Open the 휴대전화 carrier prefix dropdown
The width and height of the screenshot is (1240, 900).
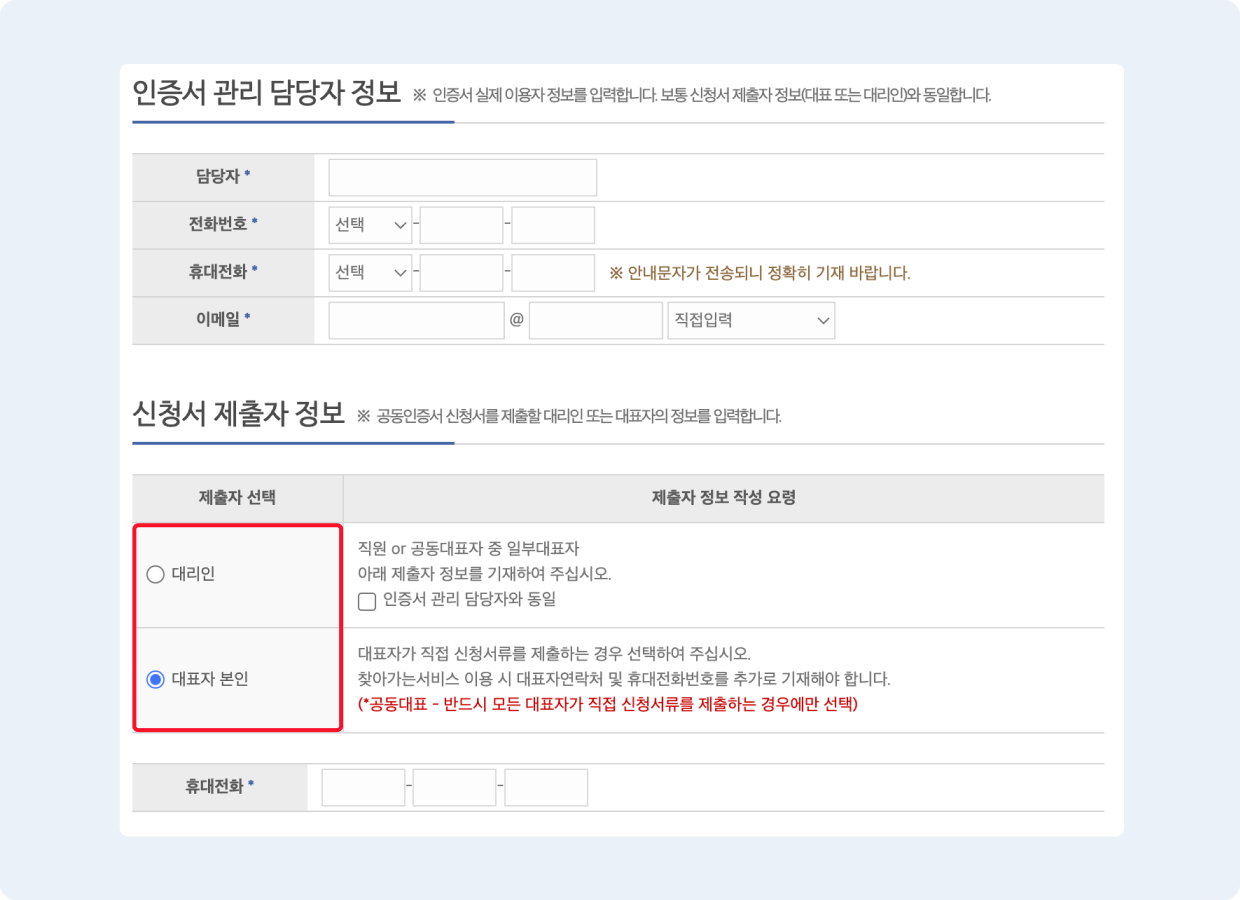(x=369, y=272)
